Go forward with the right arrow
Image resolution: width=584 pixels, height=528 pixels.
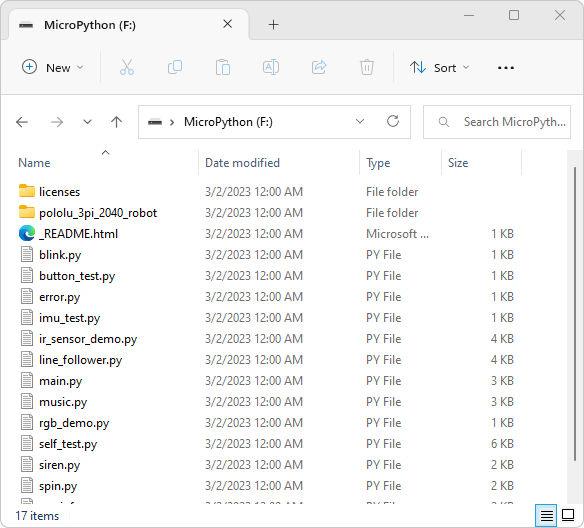57,122
